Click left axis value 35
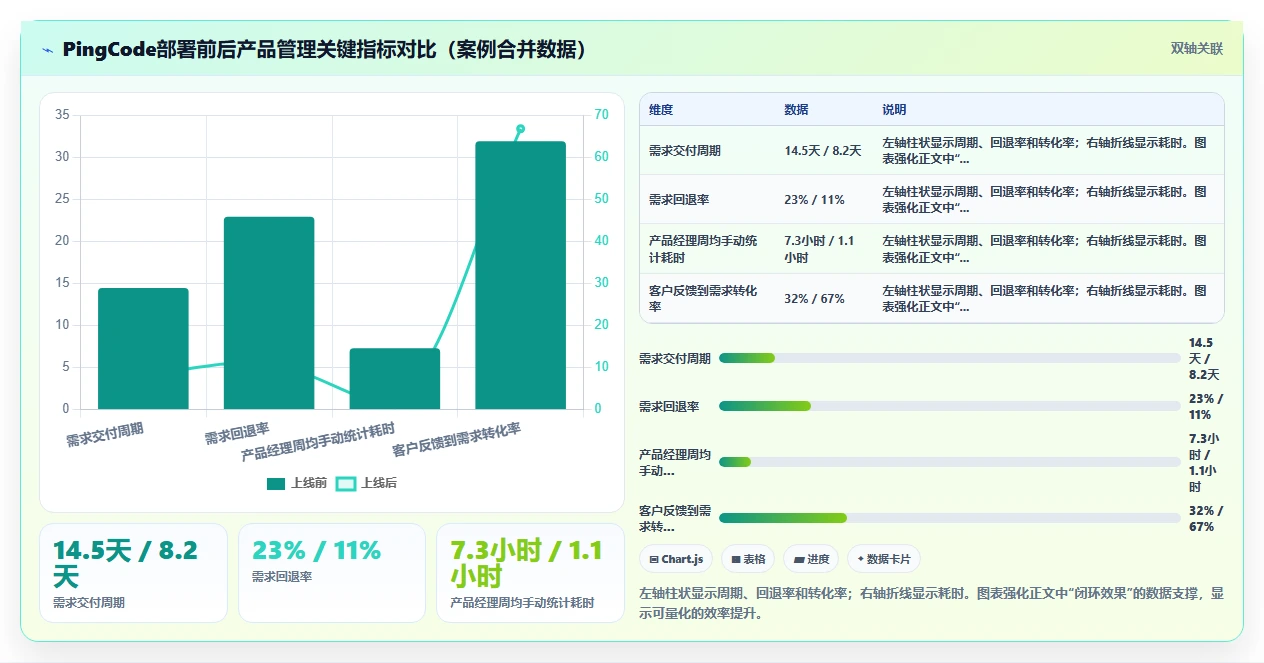 pos(62,115)
